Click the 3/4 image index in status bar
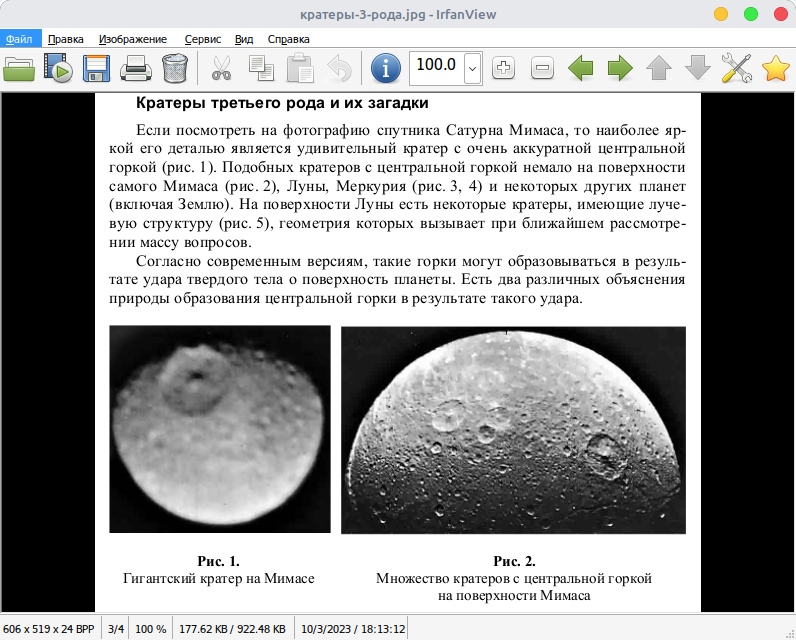The image size is (796, 640). click(x=116, y=629)
